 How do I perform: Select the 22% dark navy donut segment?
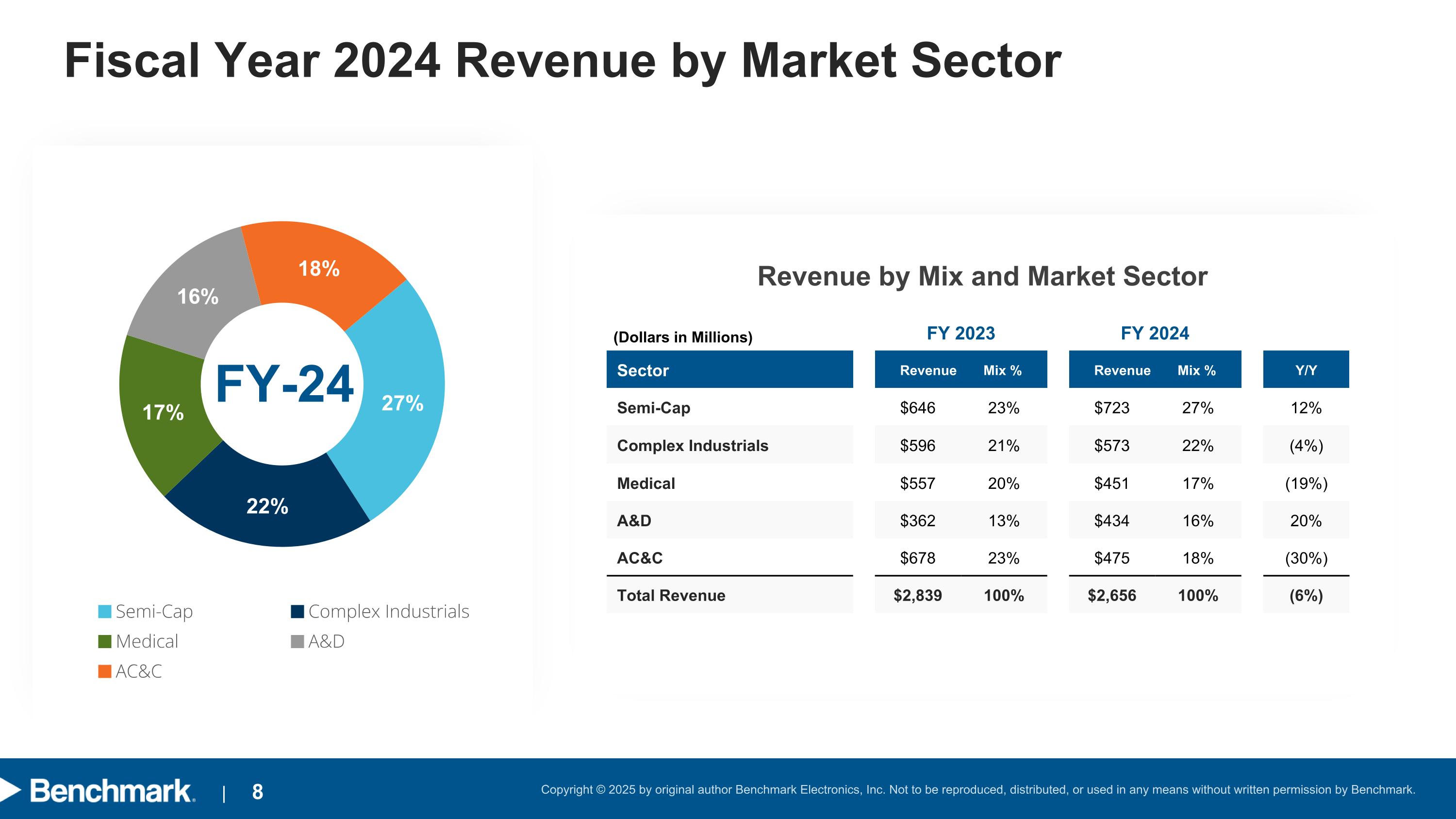pos(267,506)
